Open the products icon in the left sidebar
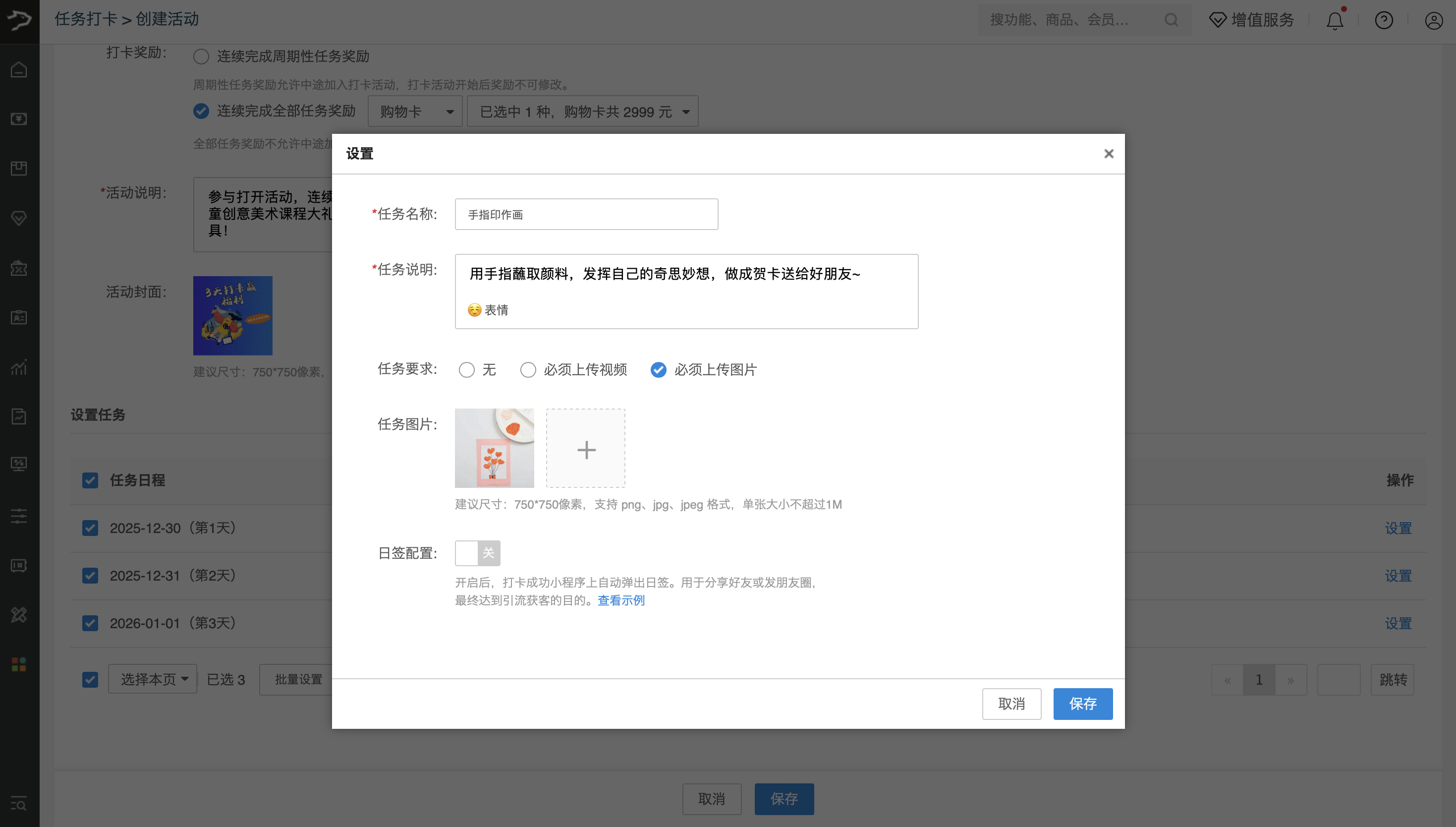 coord(19,168)
